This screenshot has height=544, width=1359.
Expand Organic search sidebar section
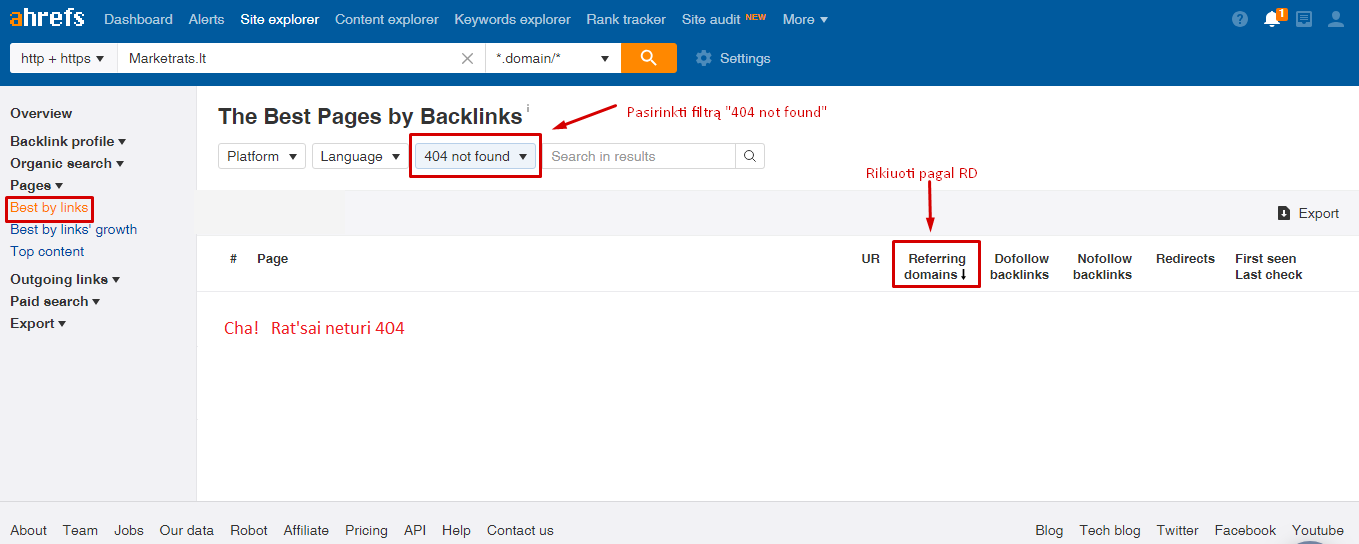[67, 163]
